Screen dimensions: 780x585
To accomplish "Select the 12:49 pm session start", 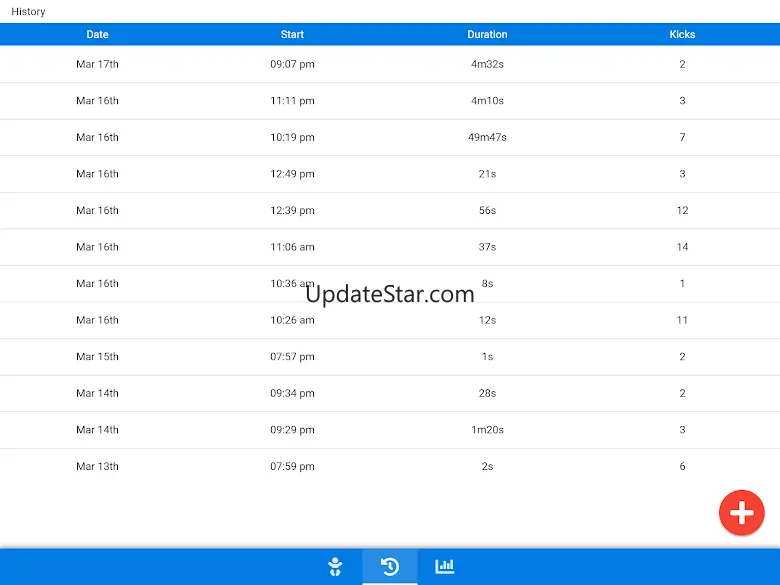I will [292, 174].
